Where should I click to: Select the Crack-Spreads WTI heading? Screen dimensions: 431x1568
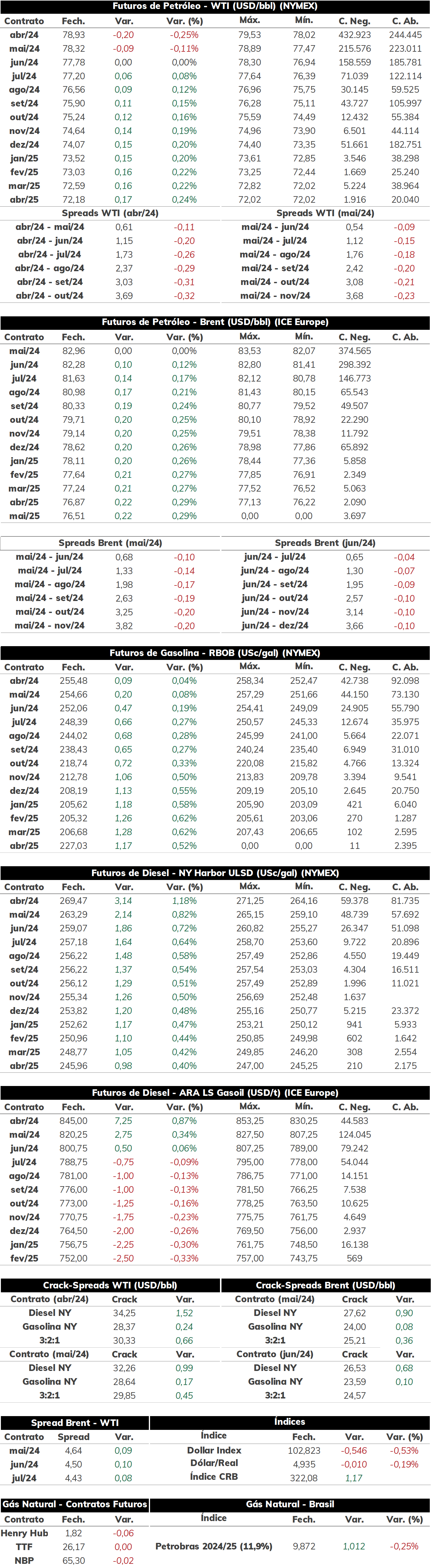pyautogui.click(x=110, y=1285)
